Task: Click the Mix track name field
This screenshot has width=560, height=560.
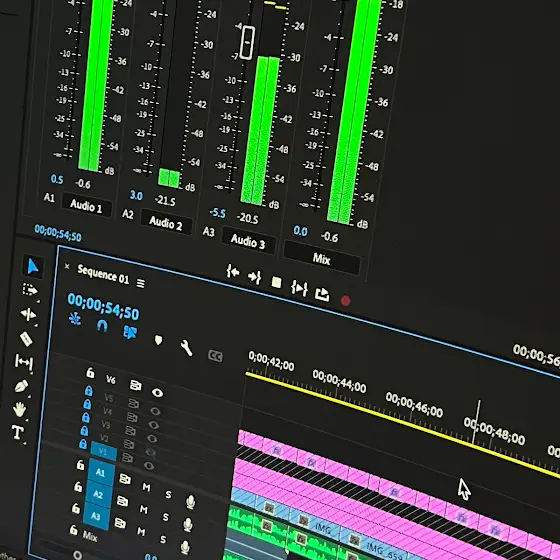Action: coord(321,258)
